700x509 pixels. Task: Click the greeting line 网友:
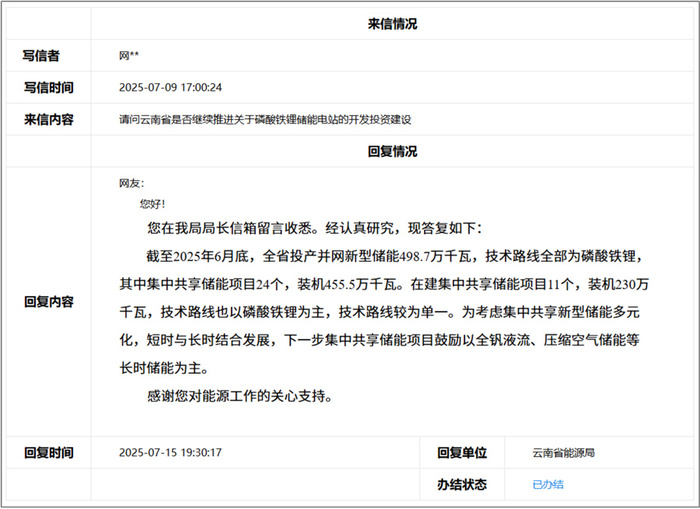tap(131, 183)
